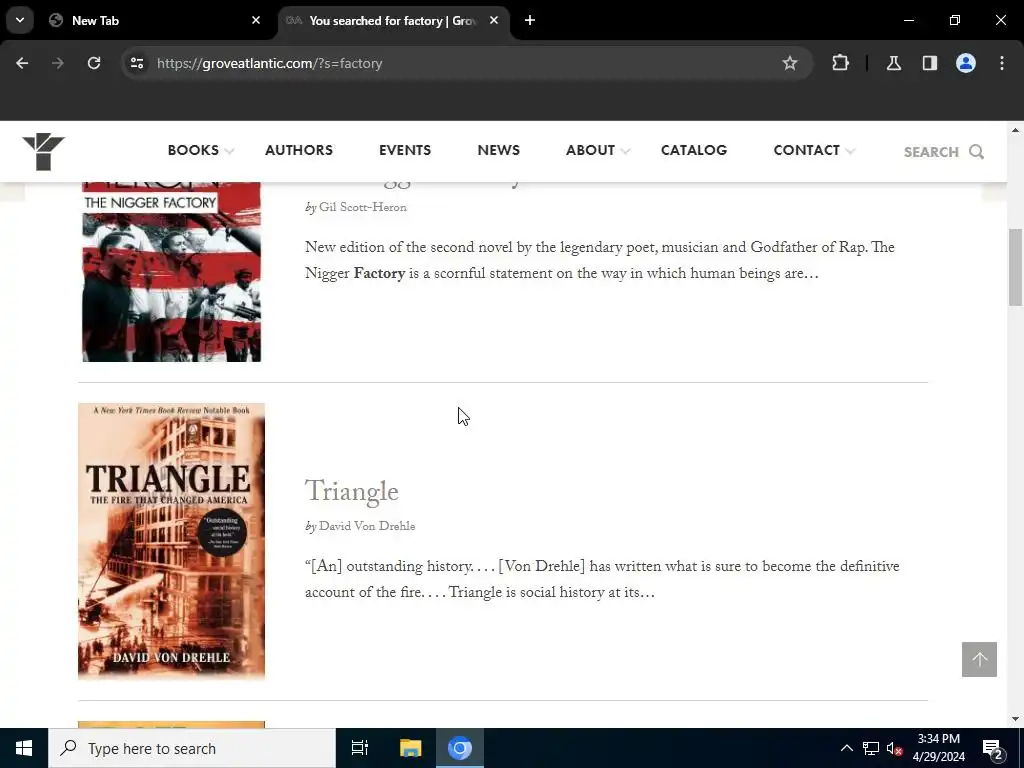Click Chrome icon in taskbar
Image resolution: width=1024 pixels, height=768 pixels.
tap(460, 748)
